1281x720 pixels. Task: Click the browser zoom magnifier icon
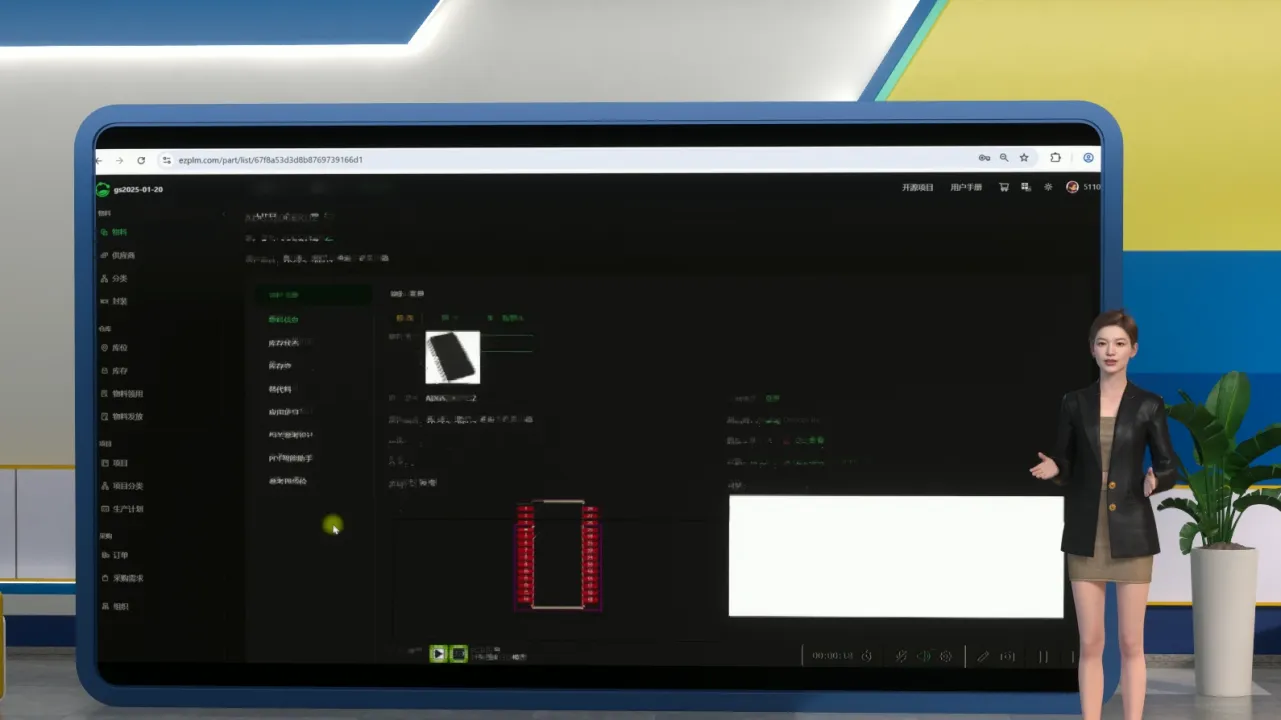[x=1004, y=158]
